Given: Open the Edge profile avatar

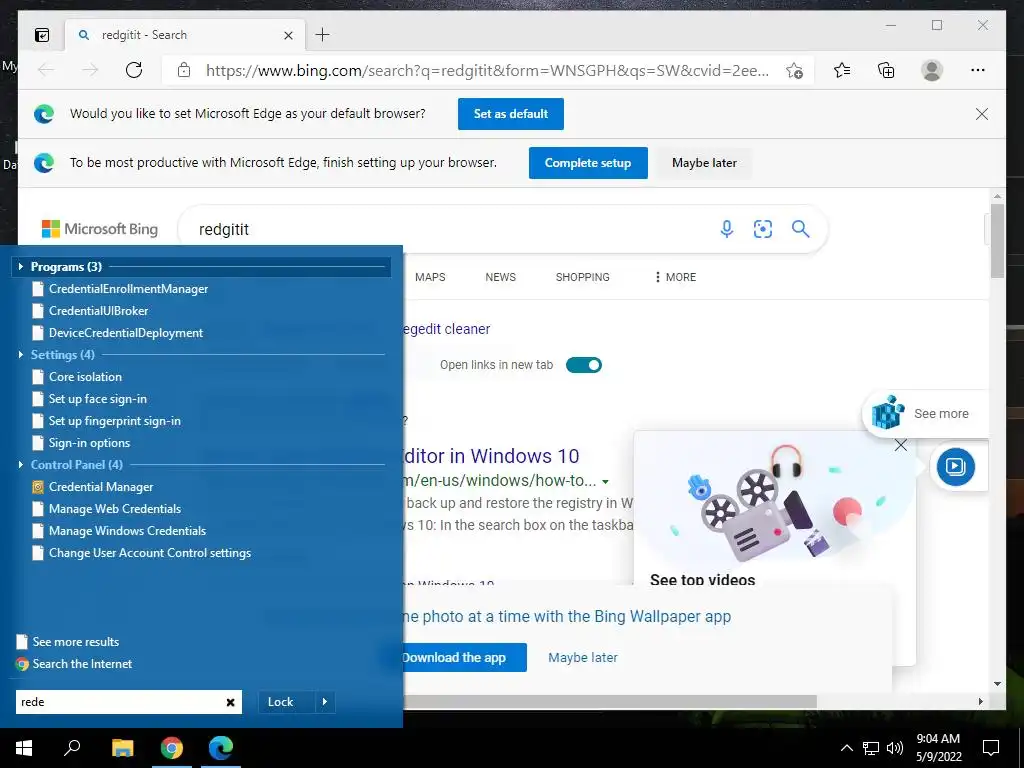Looking at the screenshot, I should tap(932, 70).
